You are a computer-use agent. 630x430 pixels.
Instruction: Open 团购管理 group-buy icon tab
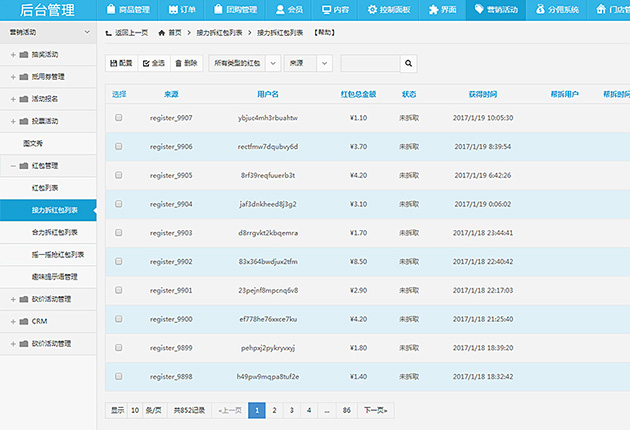click(x=218, y=9)
